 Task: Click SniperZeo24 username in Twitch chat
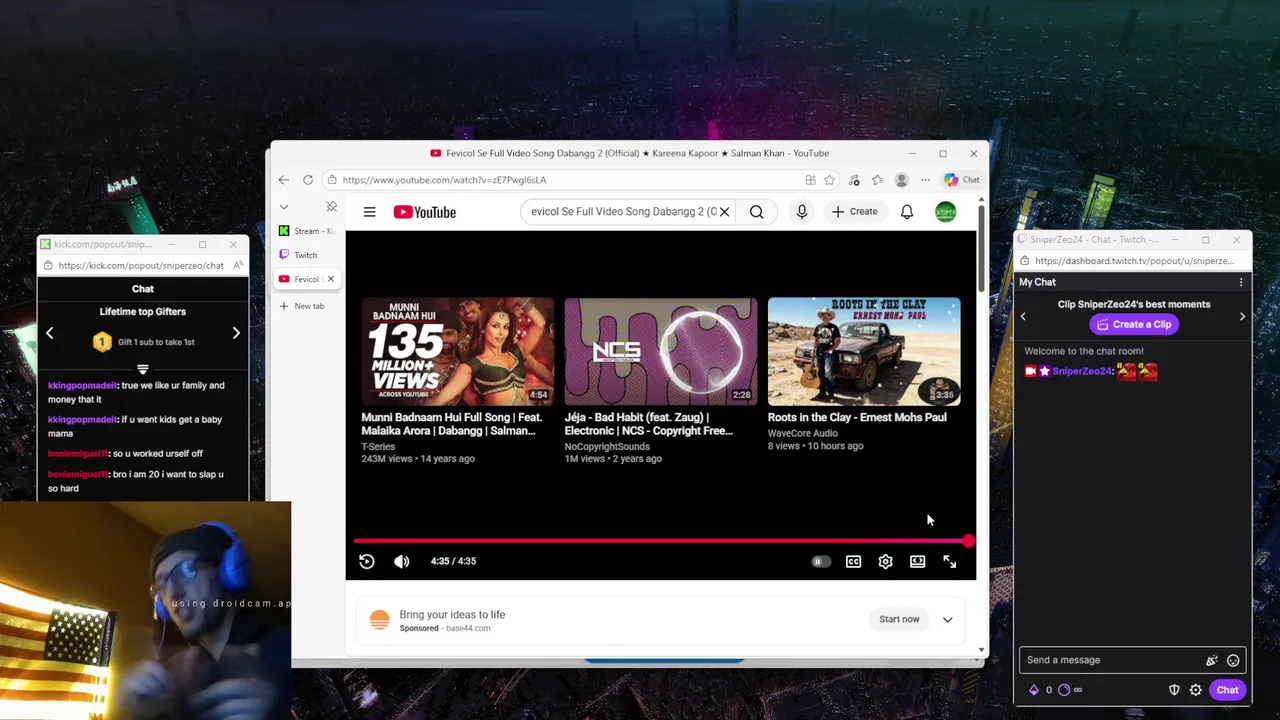coord(1082,371)
